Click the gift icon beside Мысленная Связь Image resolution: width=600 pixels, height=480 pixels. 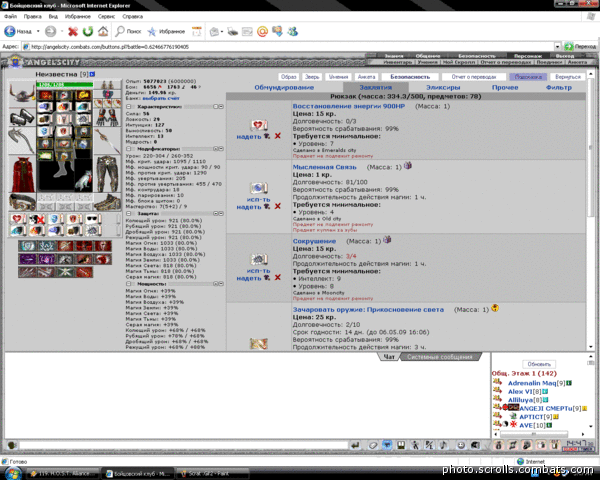[x=408, y=166]
